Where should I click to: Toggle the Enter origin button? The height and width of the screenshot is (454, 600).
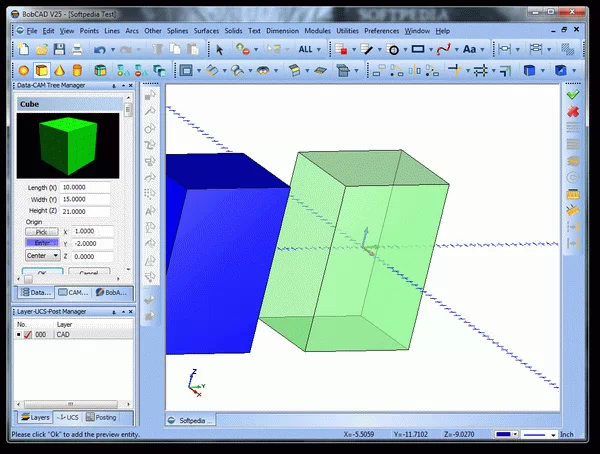tap(41, 242)
